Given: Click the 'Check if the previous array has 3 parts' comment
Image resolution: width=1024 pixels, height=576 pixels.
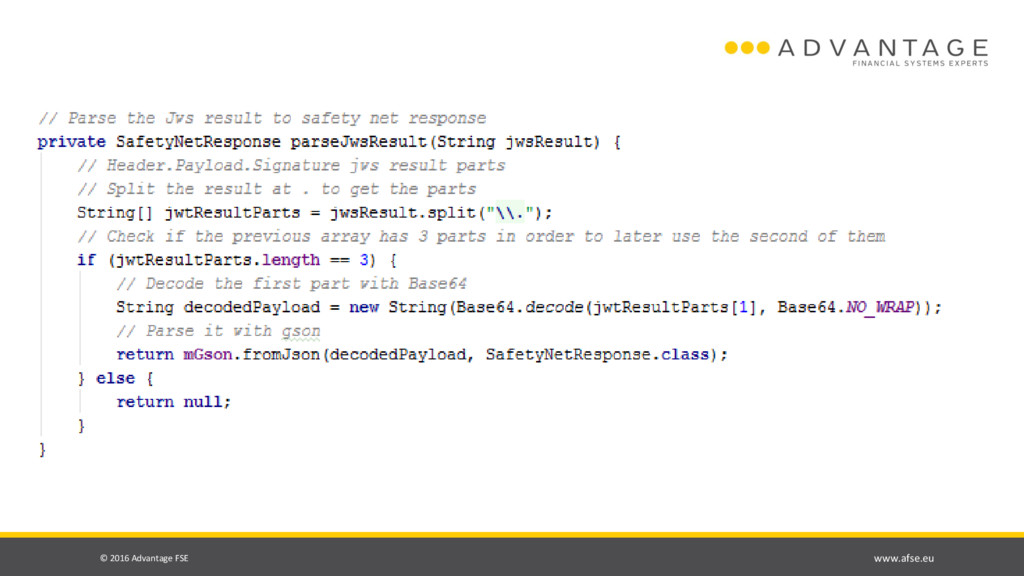Looking at the screenshot, I should point(481,236).
